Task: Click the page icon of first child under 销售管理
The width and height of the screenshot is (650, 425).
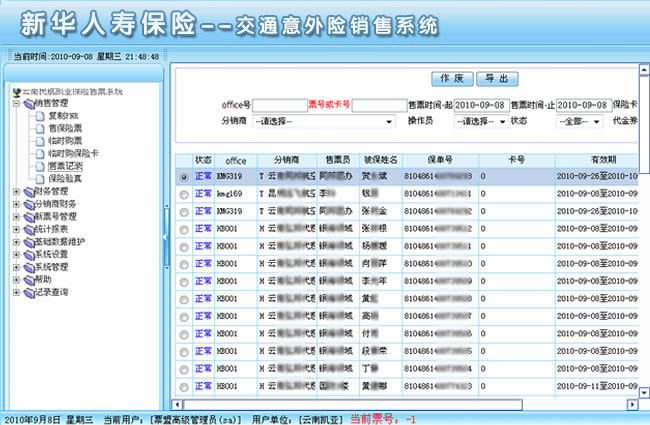Action: (x=40, y=116)
